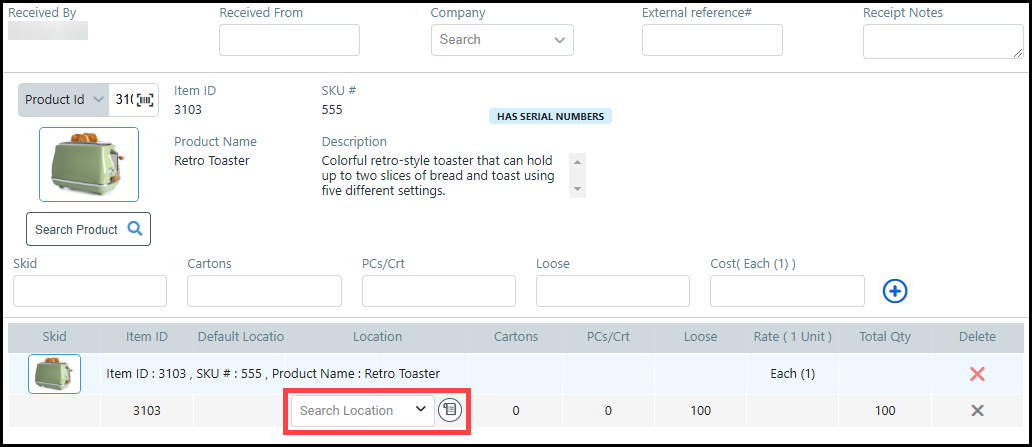The height and width of the screenshot is (447, 1032).
Task: Click the blue plus add-item icon
Action: (895, 291)
